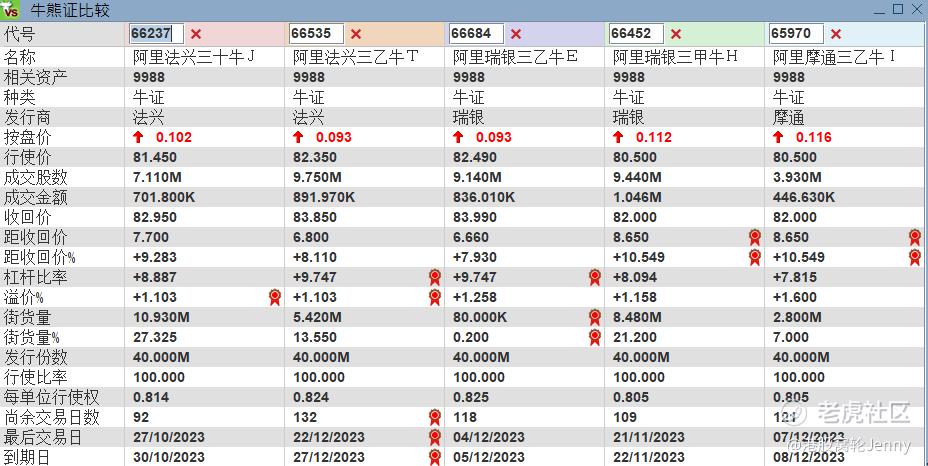Screen dimensions: 928x466
Task: Click the ribbon badge by 66237 premium +1.103
Action: (x=275, y=297)
